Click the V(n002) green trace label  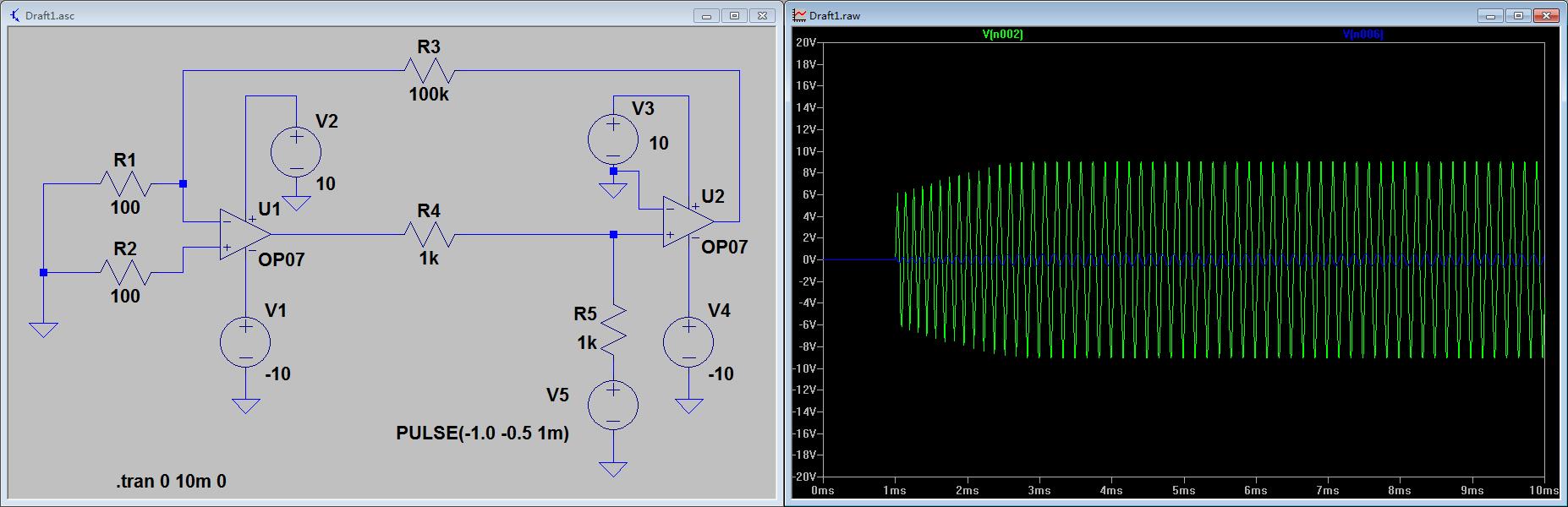coord(1002,35)
